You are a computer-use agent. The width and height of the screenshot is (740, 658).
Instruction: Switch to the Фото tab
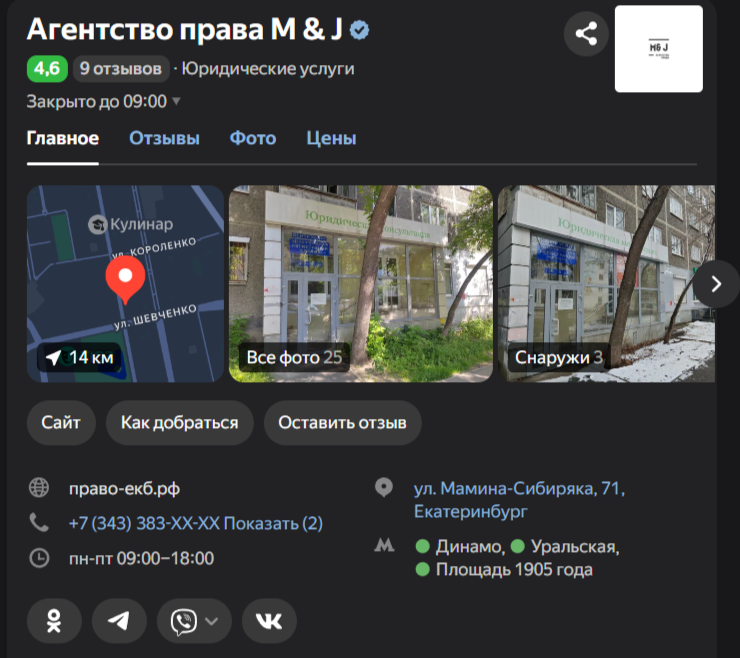(x=252, y=139)
